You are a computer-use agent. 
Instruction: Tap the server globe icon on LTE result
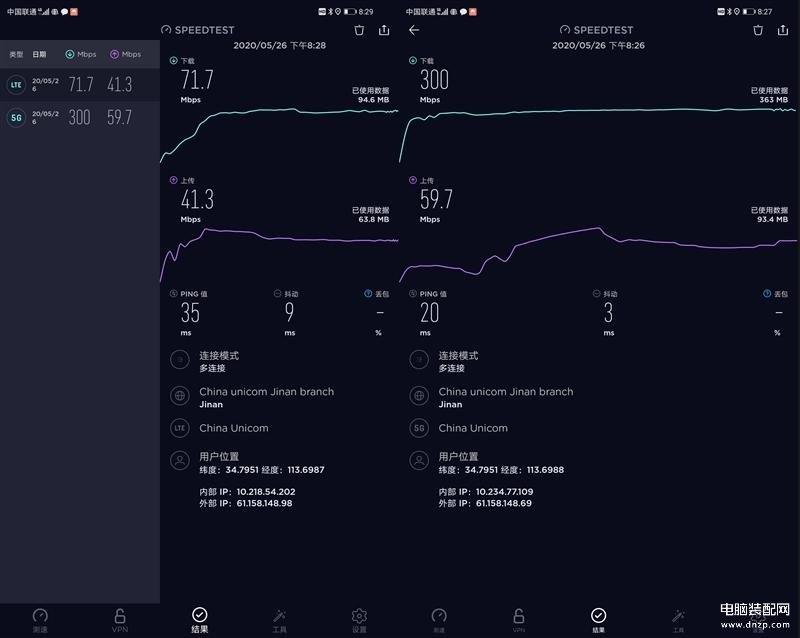[x=180, y=396]
